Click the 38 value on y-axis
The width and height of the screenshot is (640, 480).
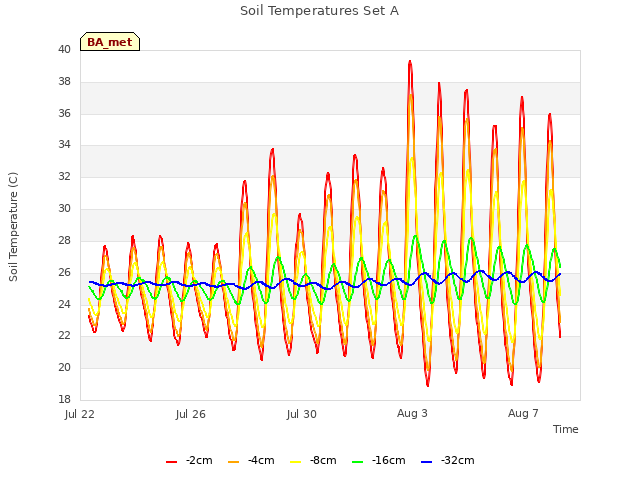(64, 81)
